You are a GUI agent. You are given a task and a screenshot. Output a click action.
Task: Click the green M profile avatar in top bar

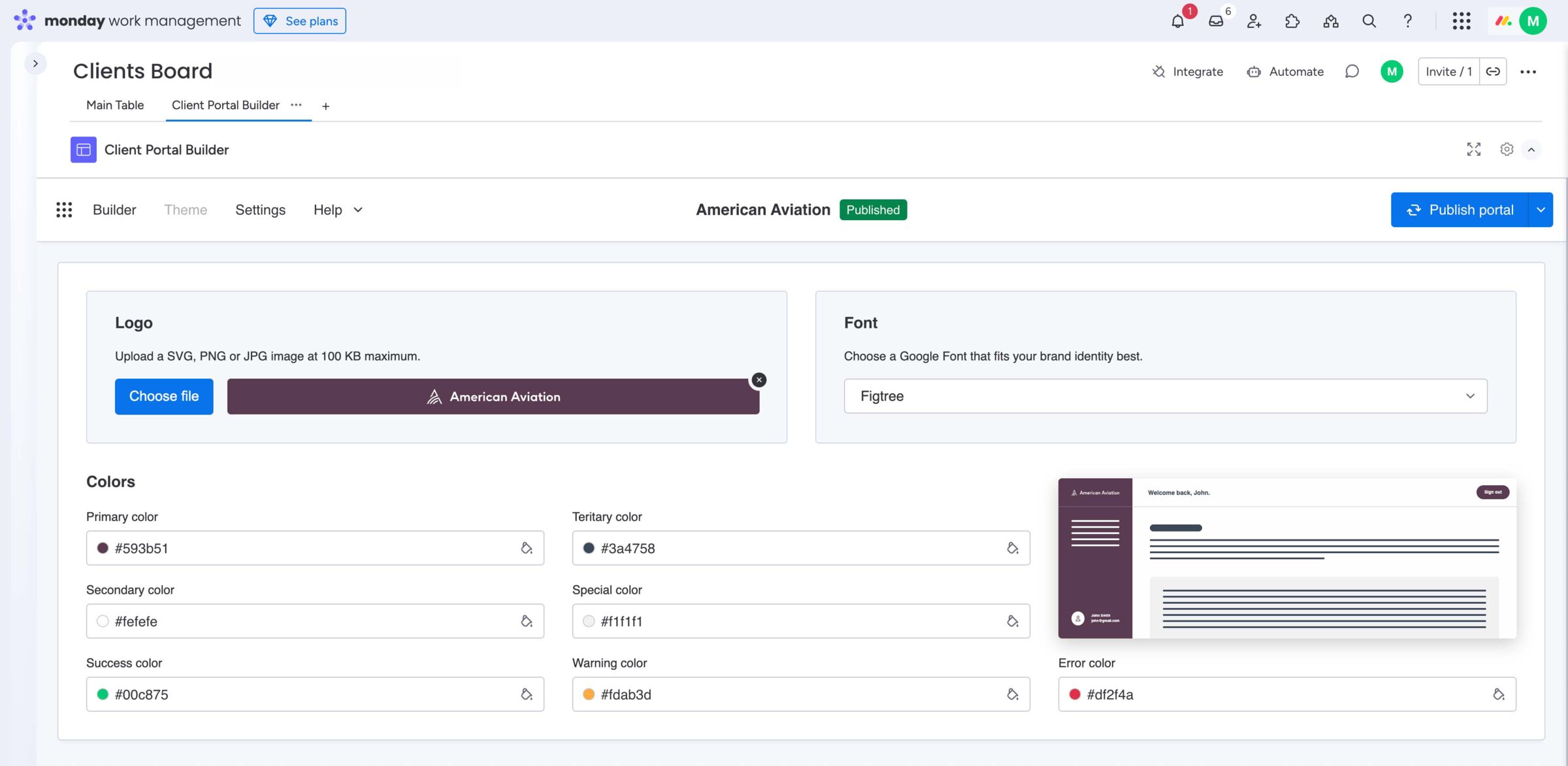pyautogui.click(x=1533, y=21)
